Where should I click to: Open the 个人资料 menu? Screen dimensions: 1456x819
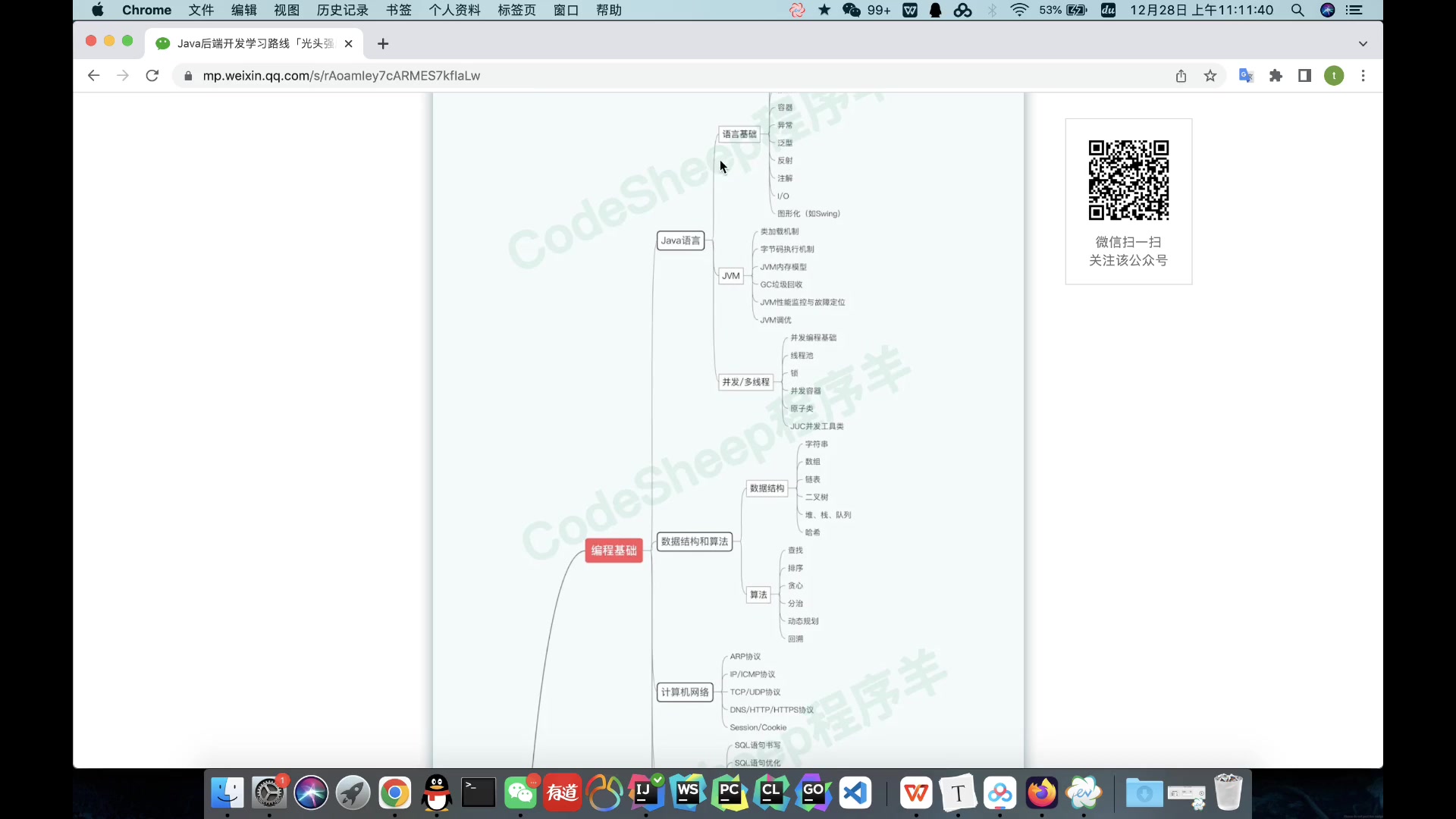pos(454,10)
